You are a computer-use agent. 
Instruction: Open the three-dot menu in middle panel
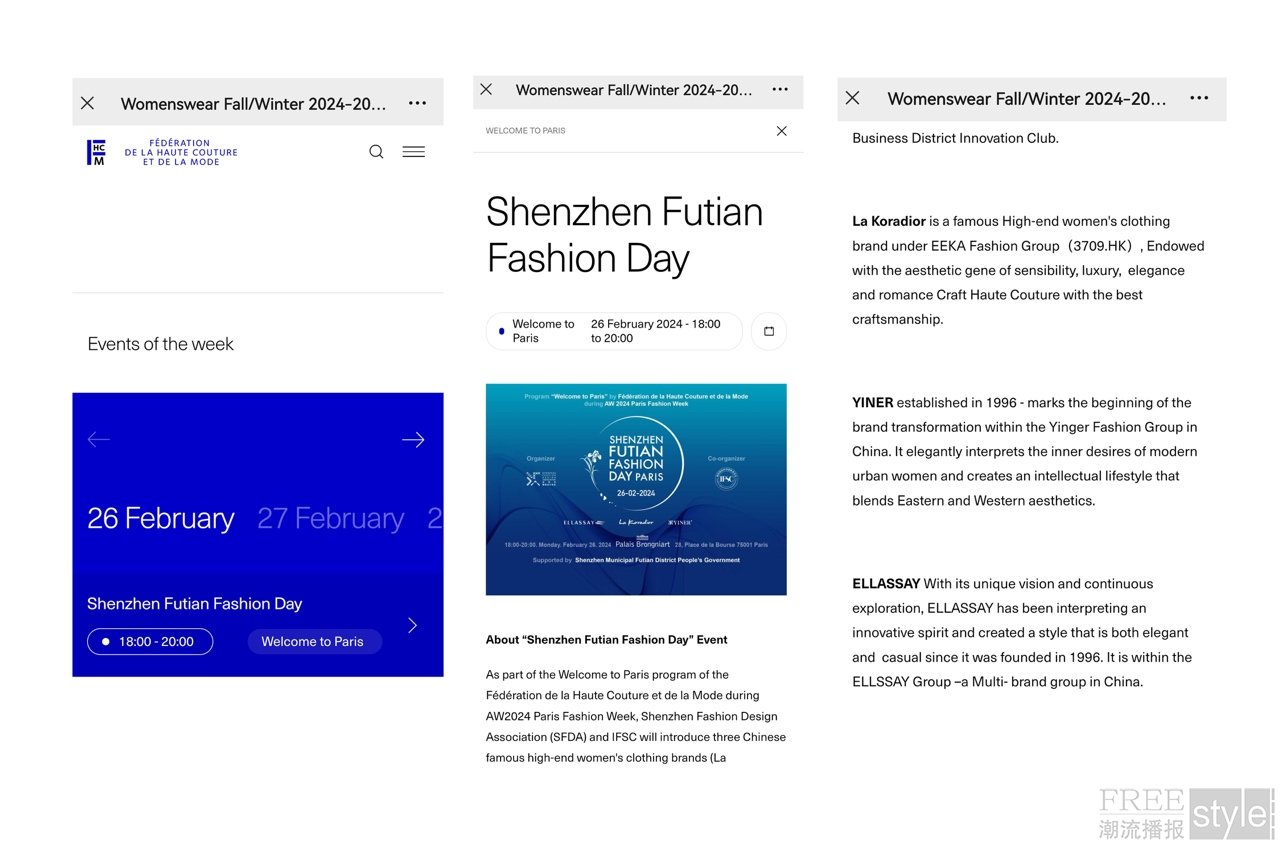point(780,90)
